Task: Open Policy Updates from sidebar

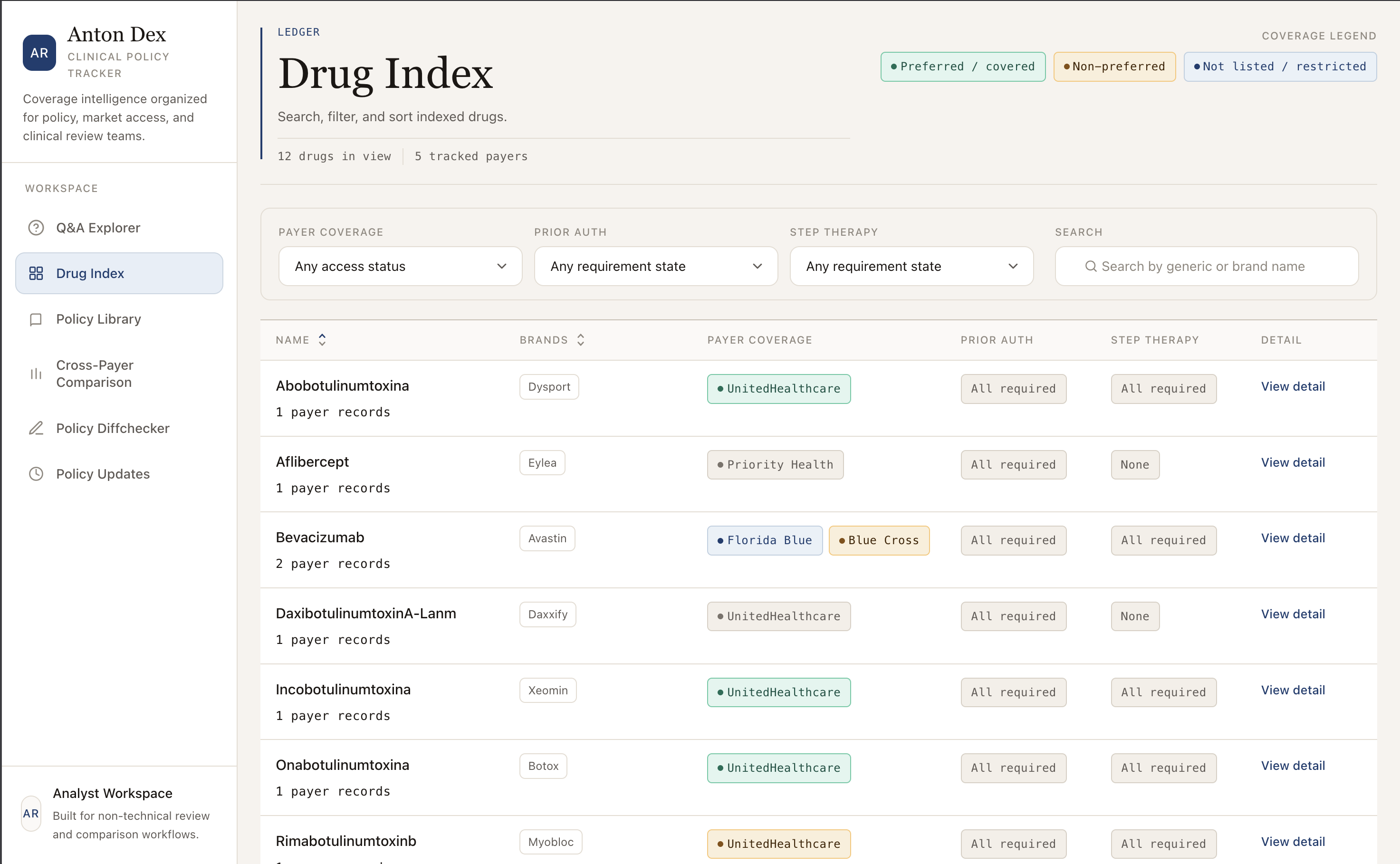Action: tap(103, 474)
